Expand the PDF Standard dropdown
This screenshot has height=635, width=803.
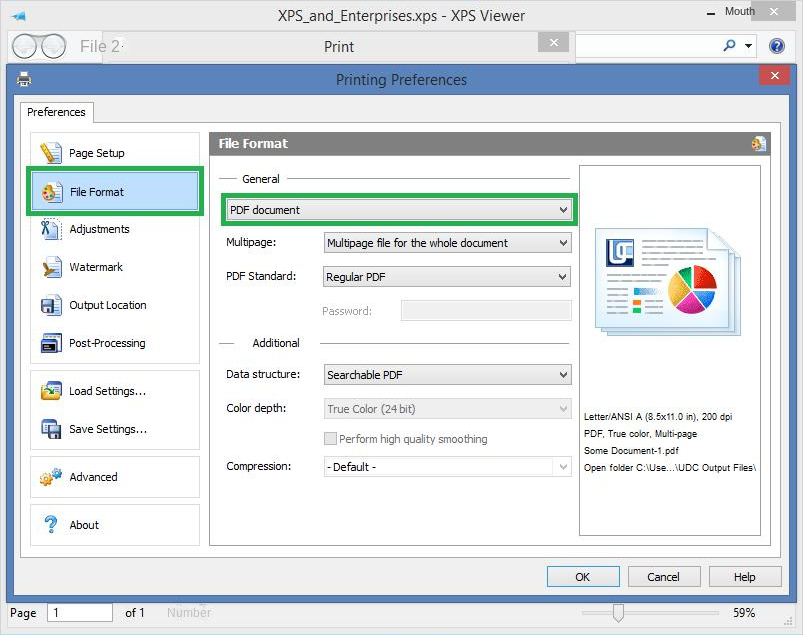coord(447,277)
